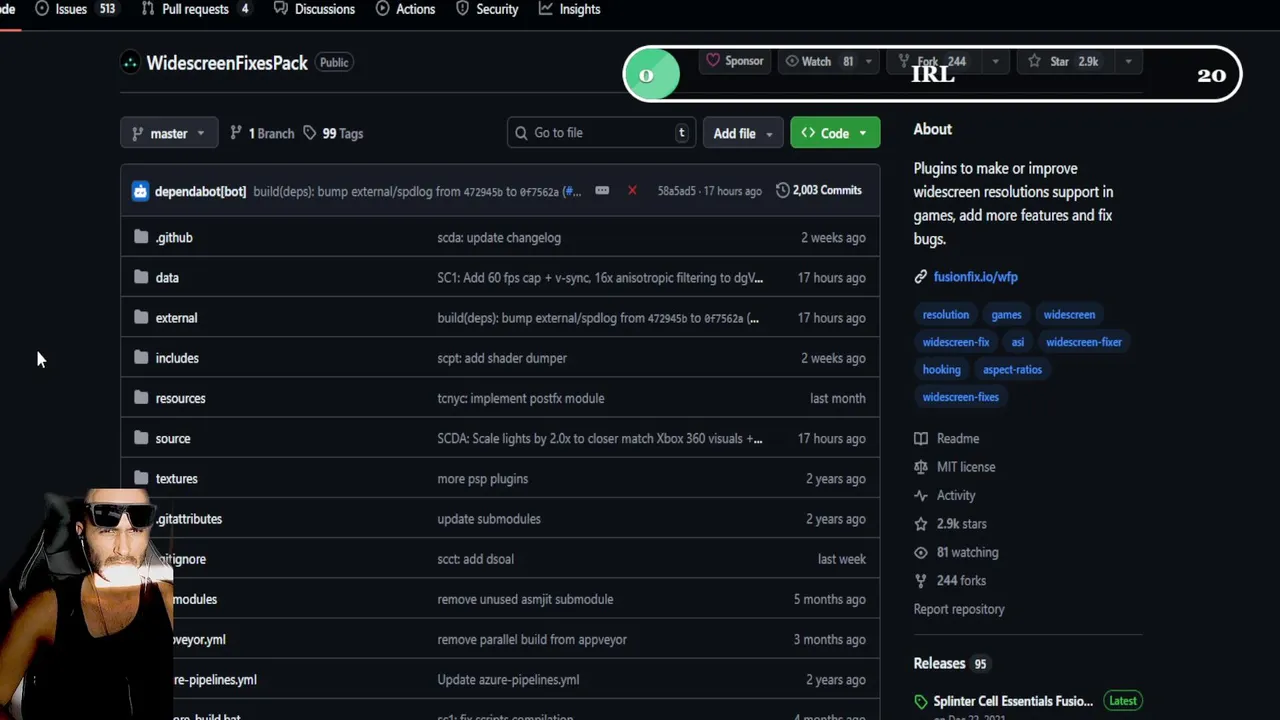Open the dependabot[bot] author link

click(200, 191)
